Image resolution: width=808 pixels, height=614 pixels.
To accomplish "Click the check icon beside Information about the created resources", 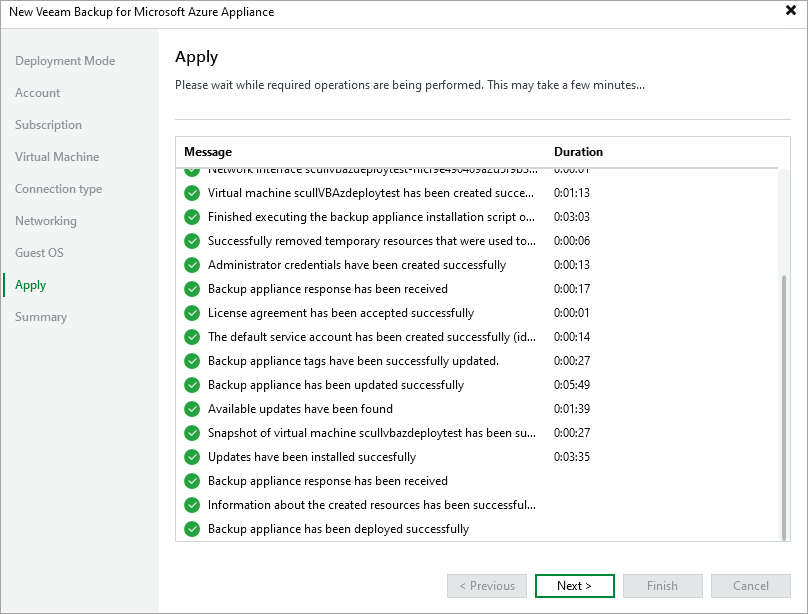I will [192, 505].
